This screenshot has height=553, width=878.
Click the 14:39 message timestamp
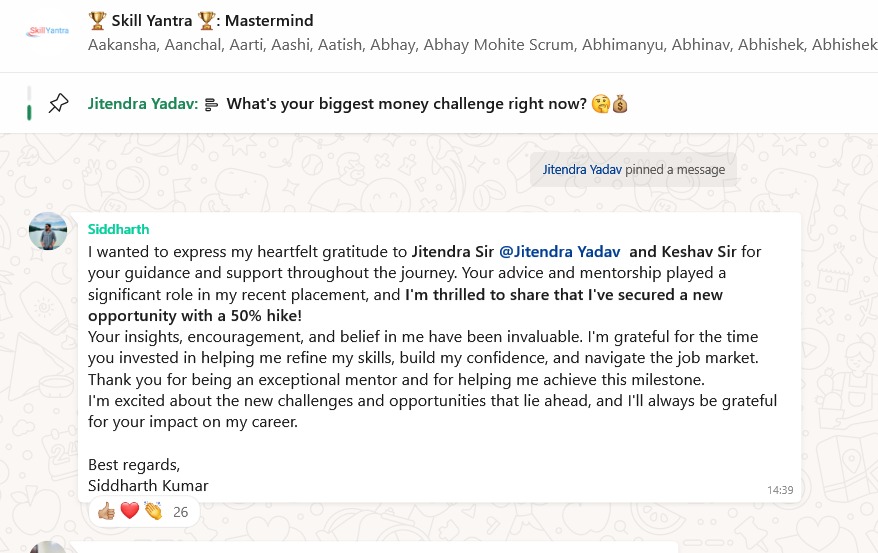click(x=780, y=490)
